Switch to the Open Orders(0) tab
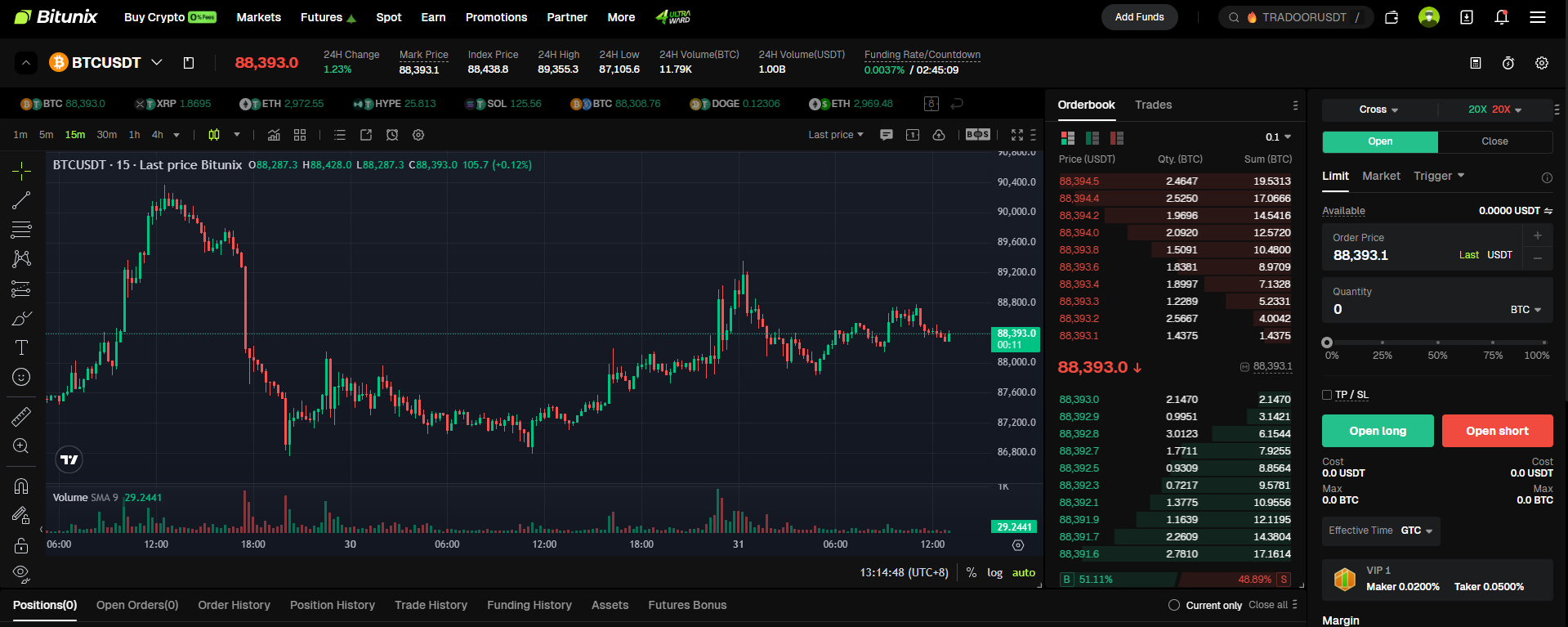Image resolution: width=1568 pixels, height=627 pixels. (x=137, y=605)
